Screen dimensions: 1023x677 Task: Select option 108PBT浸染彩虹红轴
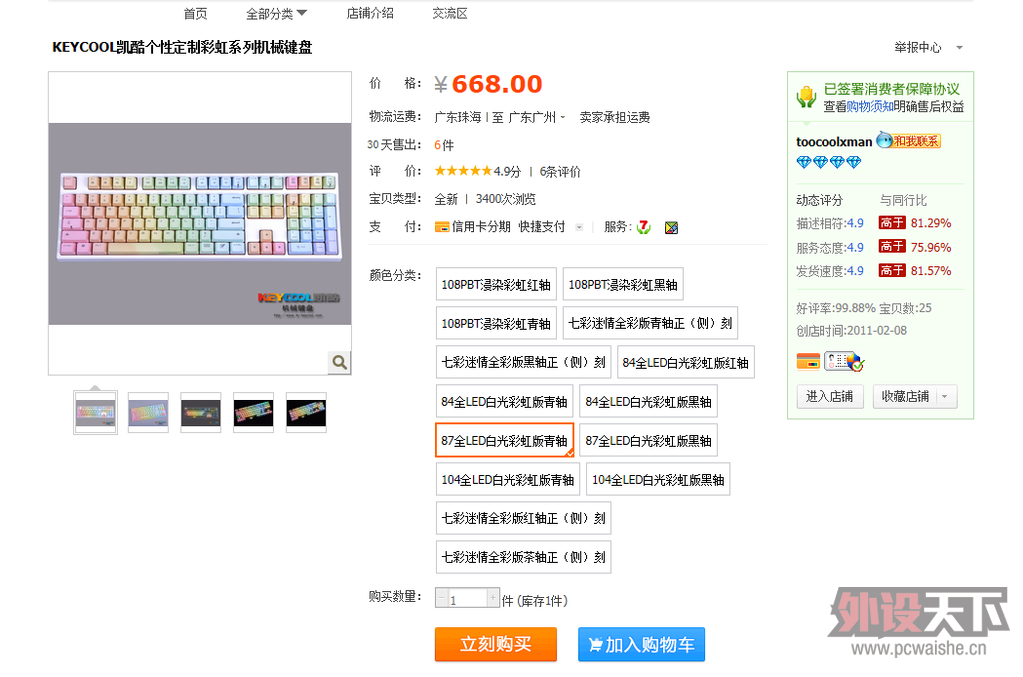click(x=496, y=284)
